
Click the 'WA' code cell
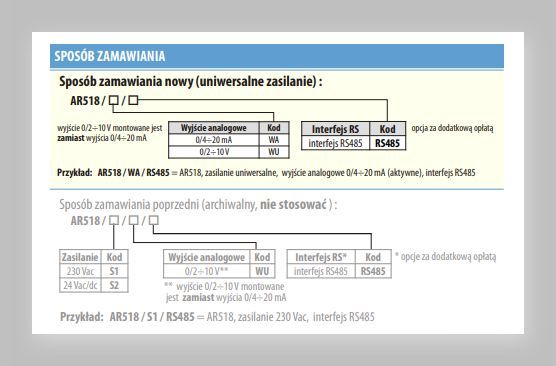[274, 140]
